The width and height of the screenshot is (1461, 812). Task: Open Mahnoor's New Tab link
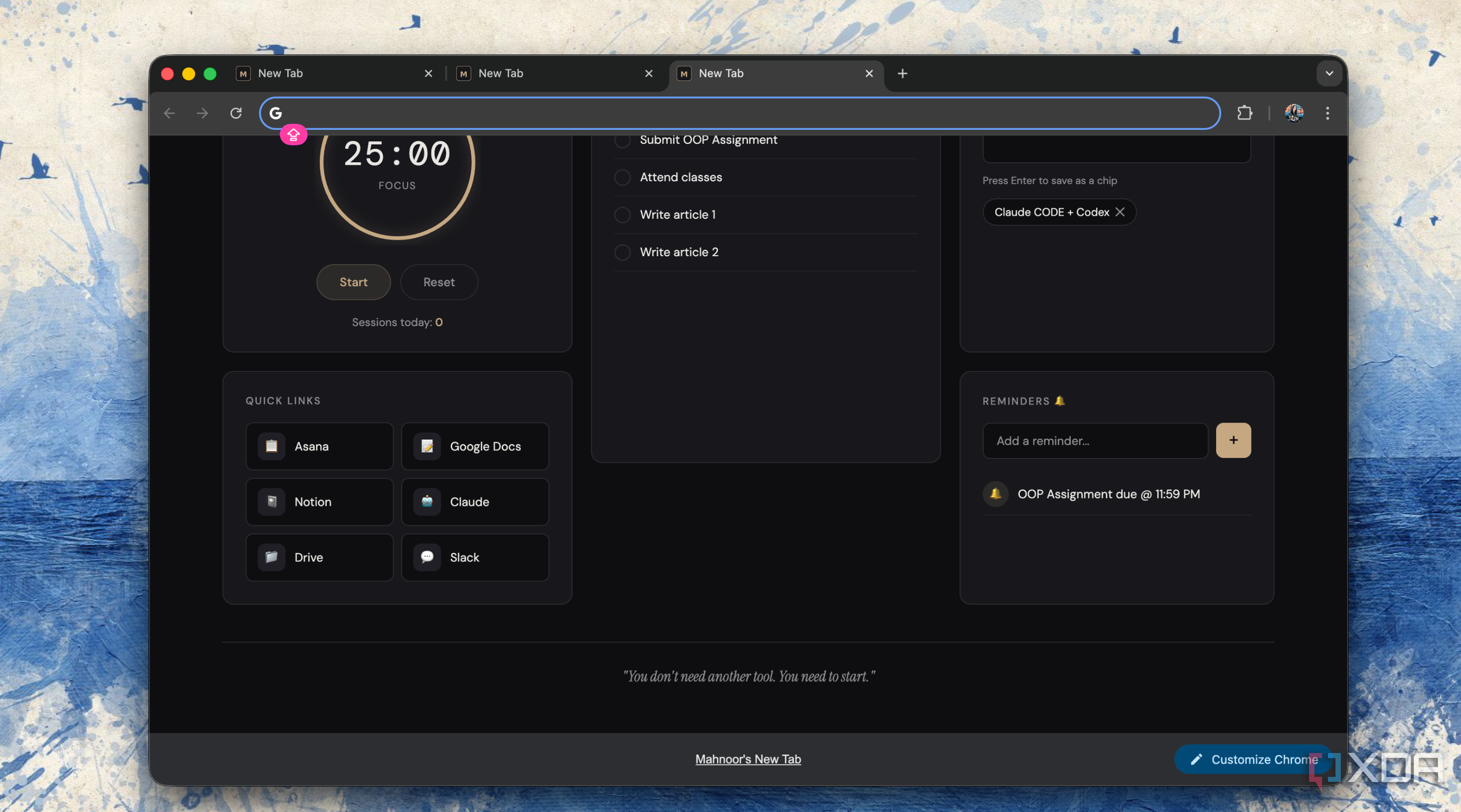pyautogui.click(x=748, y=759)
